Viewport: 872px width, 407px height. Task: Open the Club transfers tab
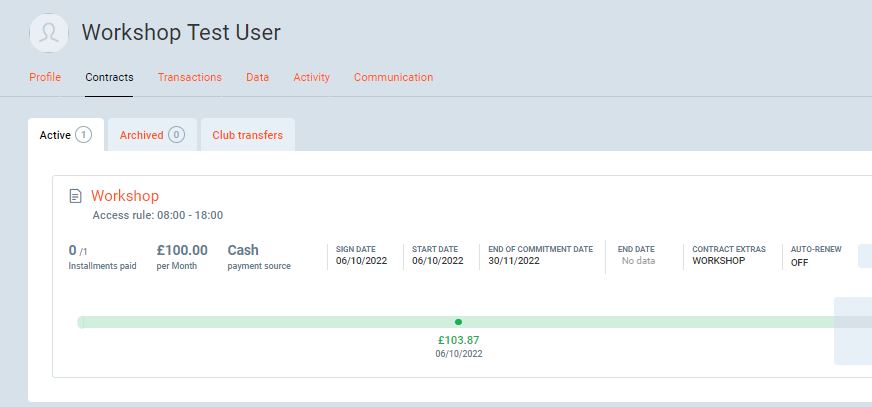click(x=247, y=135)
